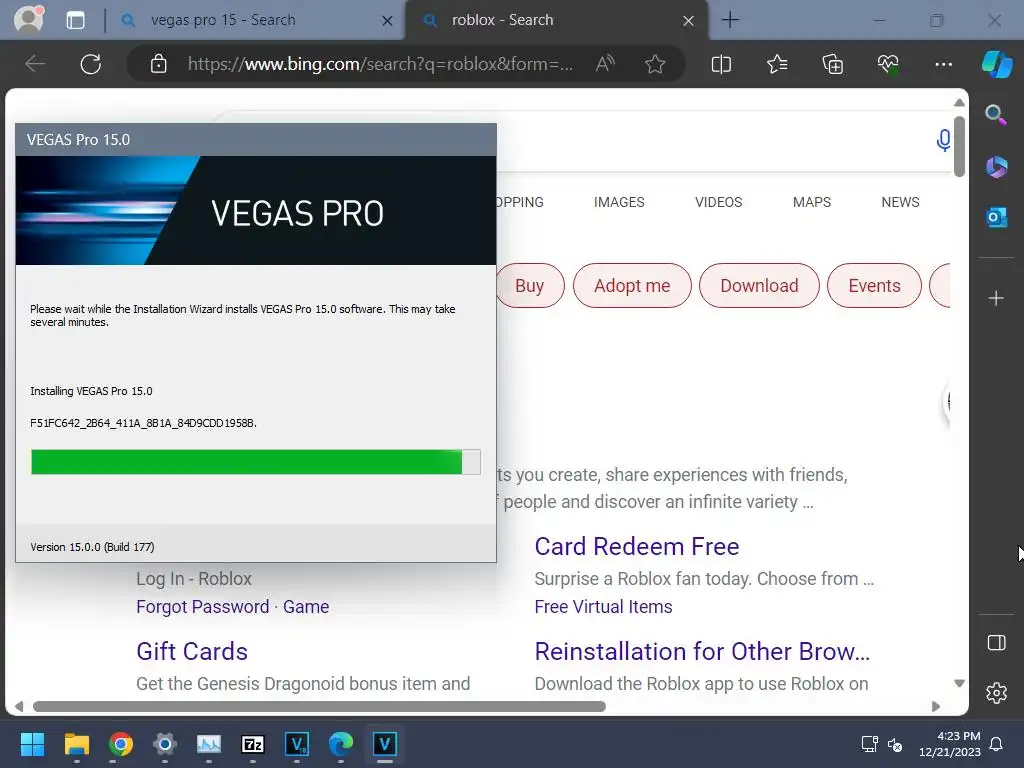The width and height of the screenshot is (1024, 768).
Task: Open the tab actions menu icon
Action: click(x=75, y=20)
